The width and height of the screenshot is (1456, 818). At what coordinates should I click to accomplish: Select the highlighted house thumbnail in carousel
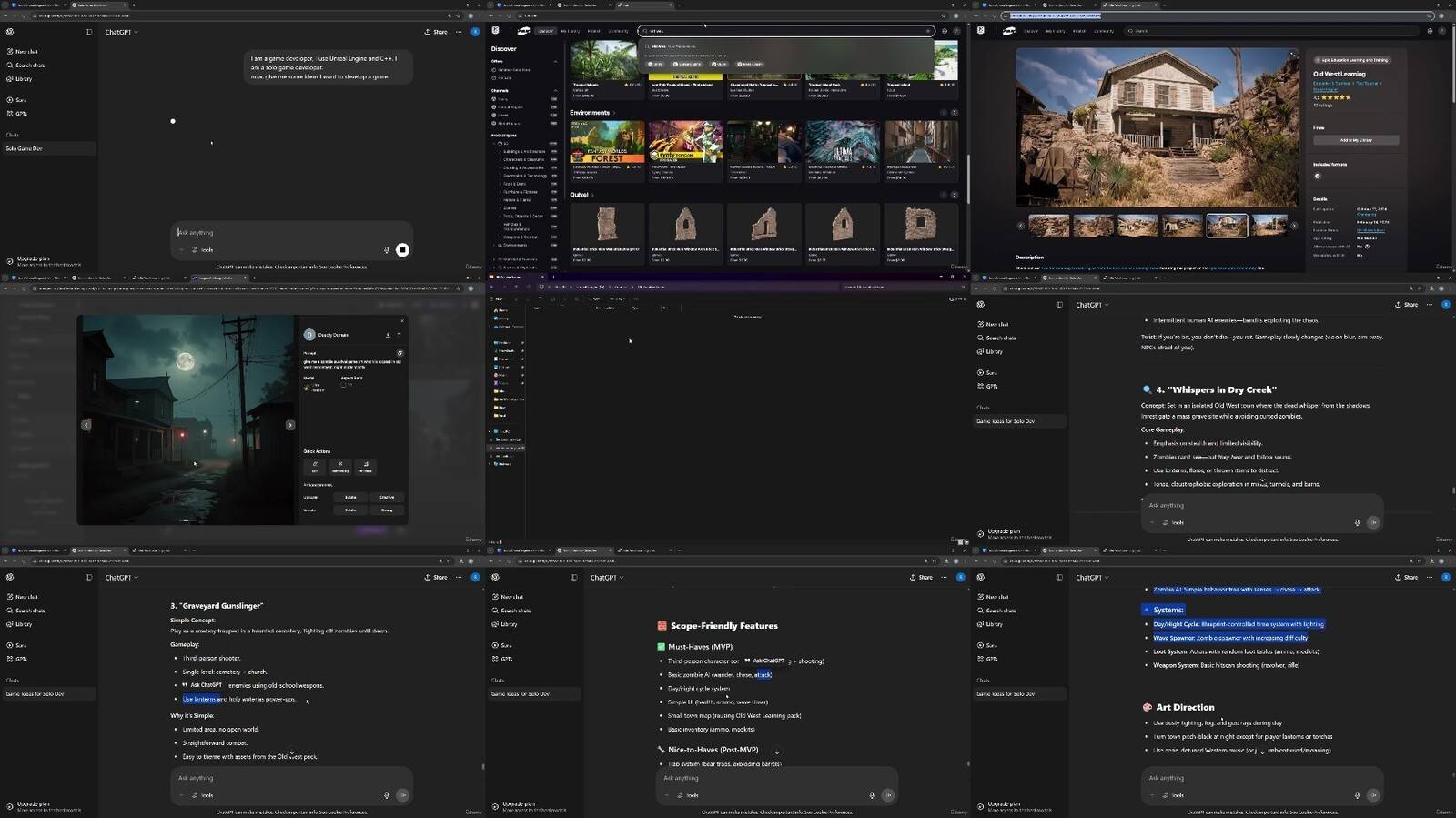coord(1226,225)
